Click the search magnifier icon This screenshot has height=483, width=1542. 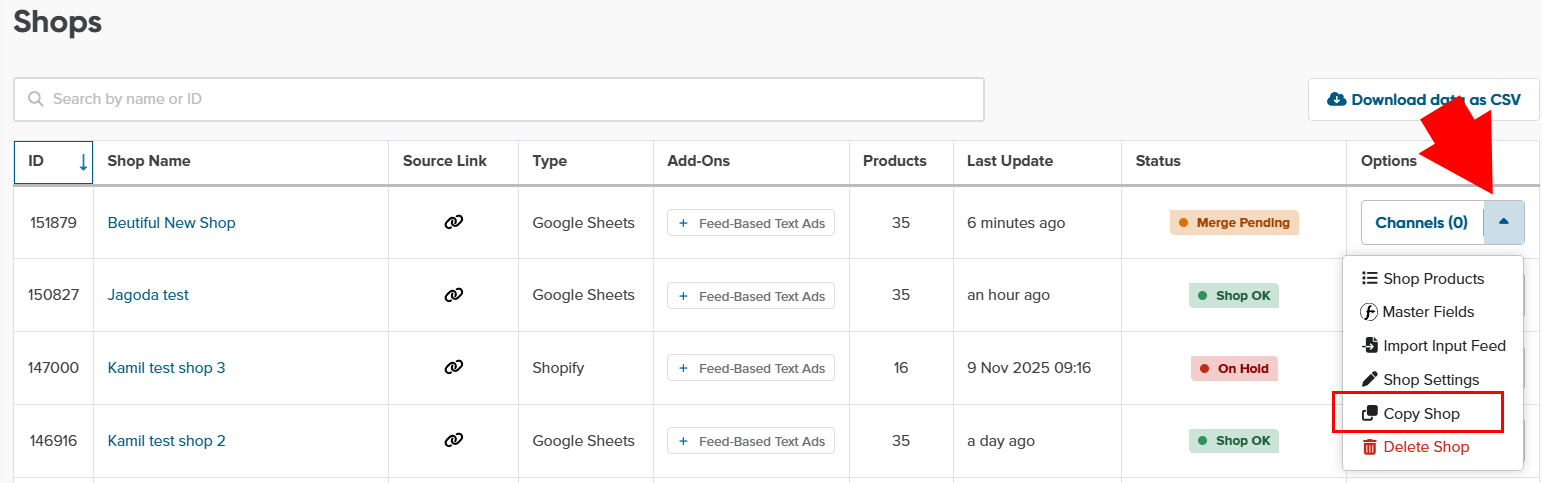[36, 99]
